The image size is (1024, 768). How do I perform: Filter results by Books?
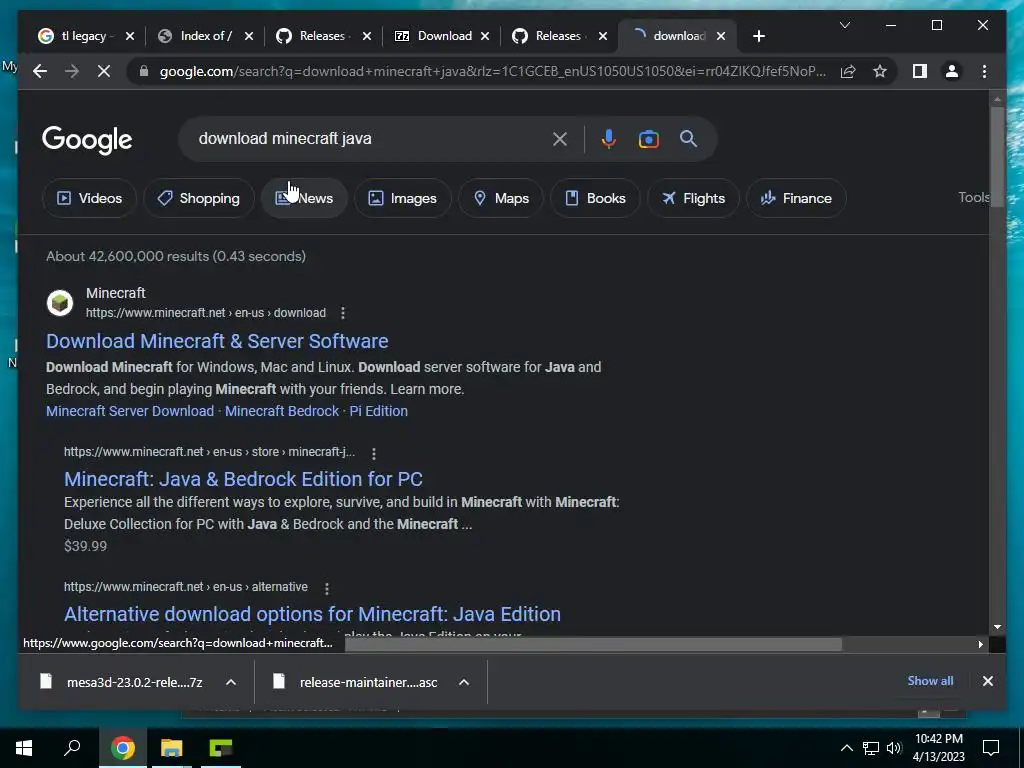tap(595, 198)
